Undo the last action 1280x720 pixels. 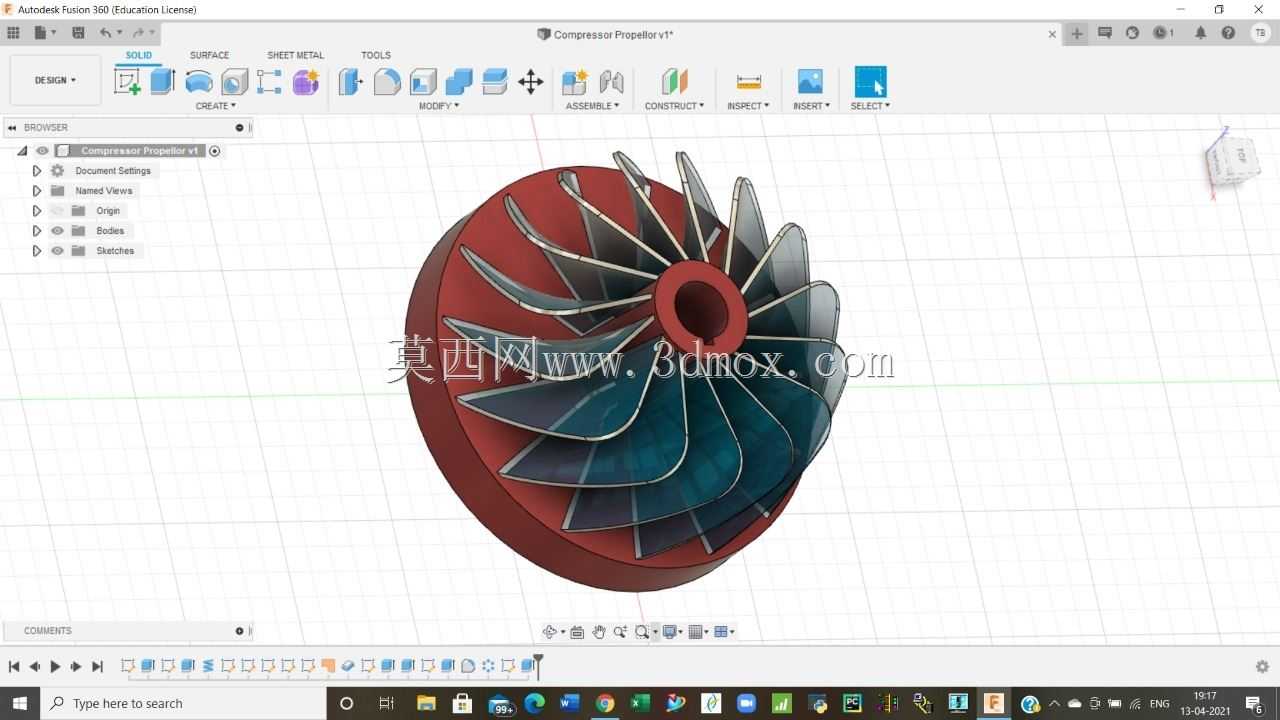coord(105,33)
